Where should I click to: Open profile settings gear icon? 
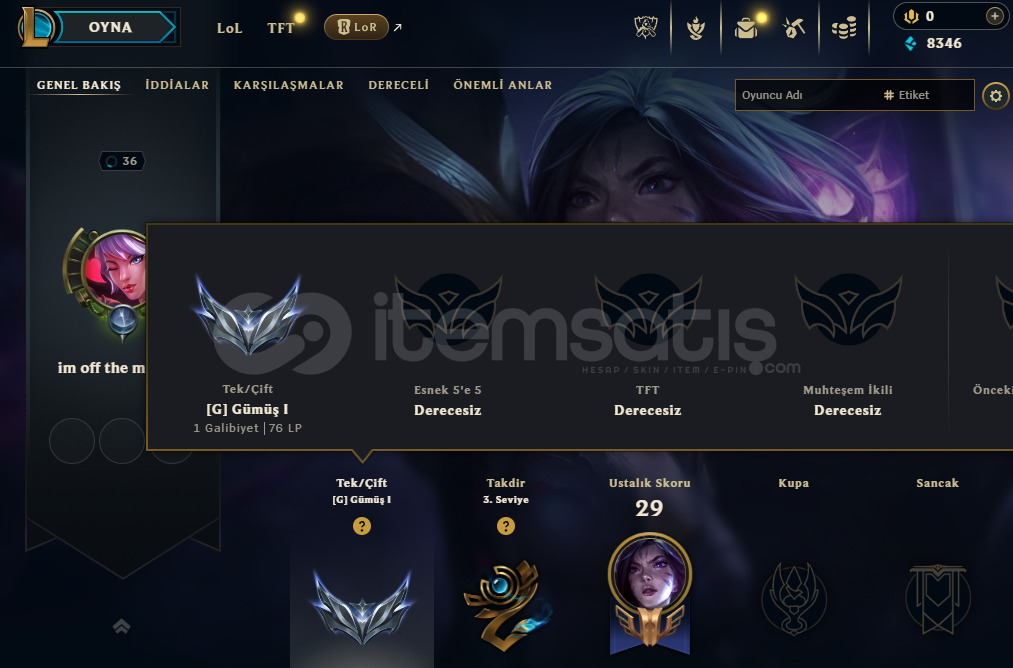click(996, 96)
